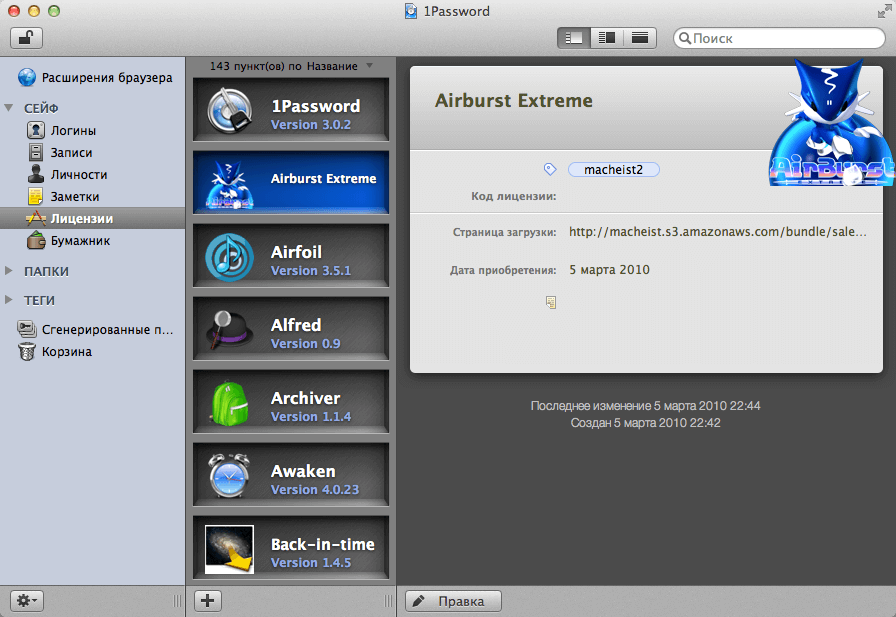Click the Поиск search field
This screenshot has height=617, width=896.
pos(779,38)
